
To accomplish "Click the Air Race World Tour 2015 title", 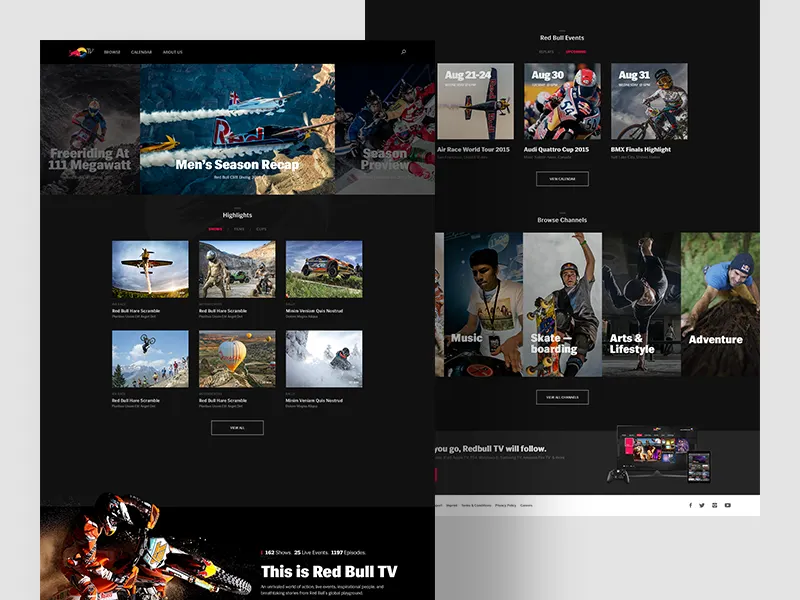I will pos(473,149).
